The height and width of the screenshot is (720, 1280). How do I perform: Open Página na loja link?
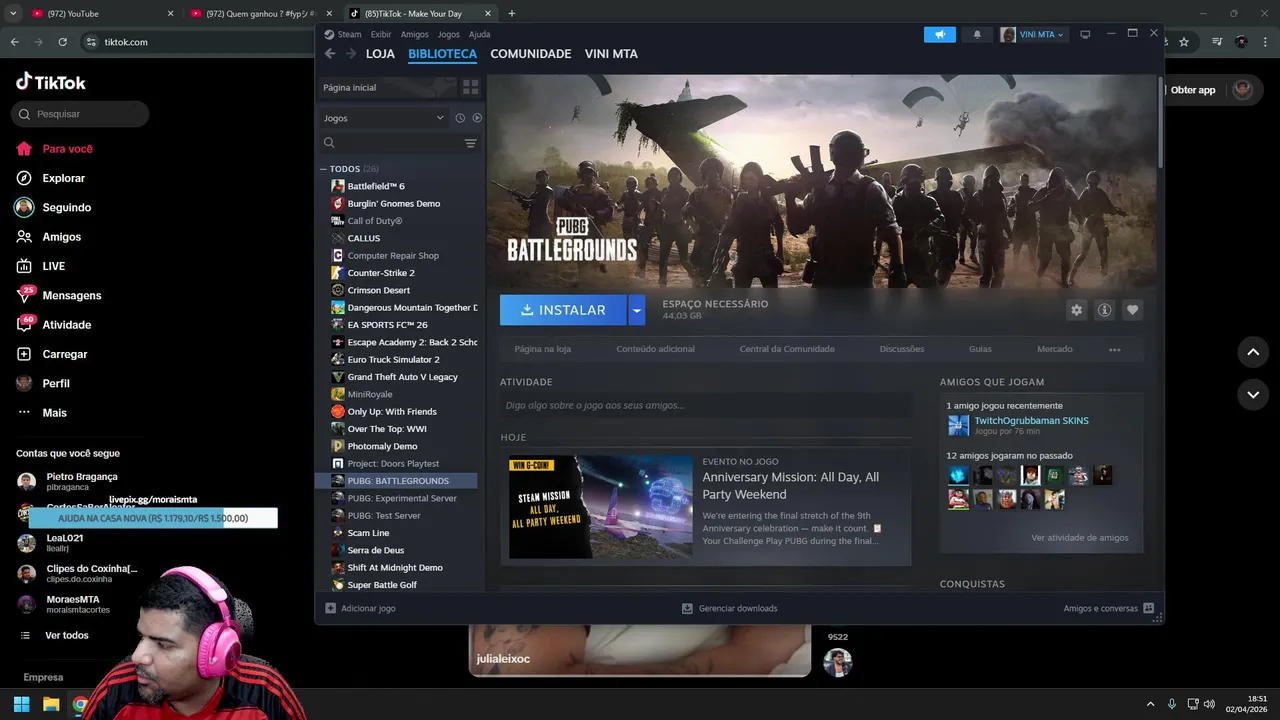[x=543, y=349]
